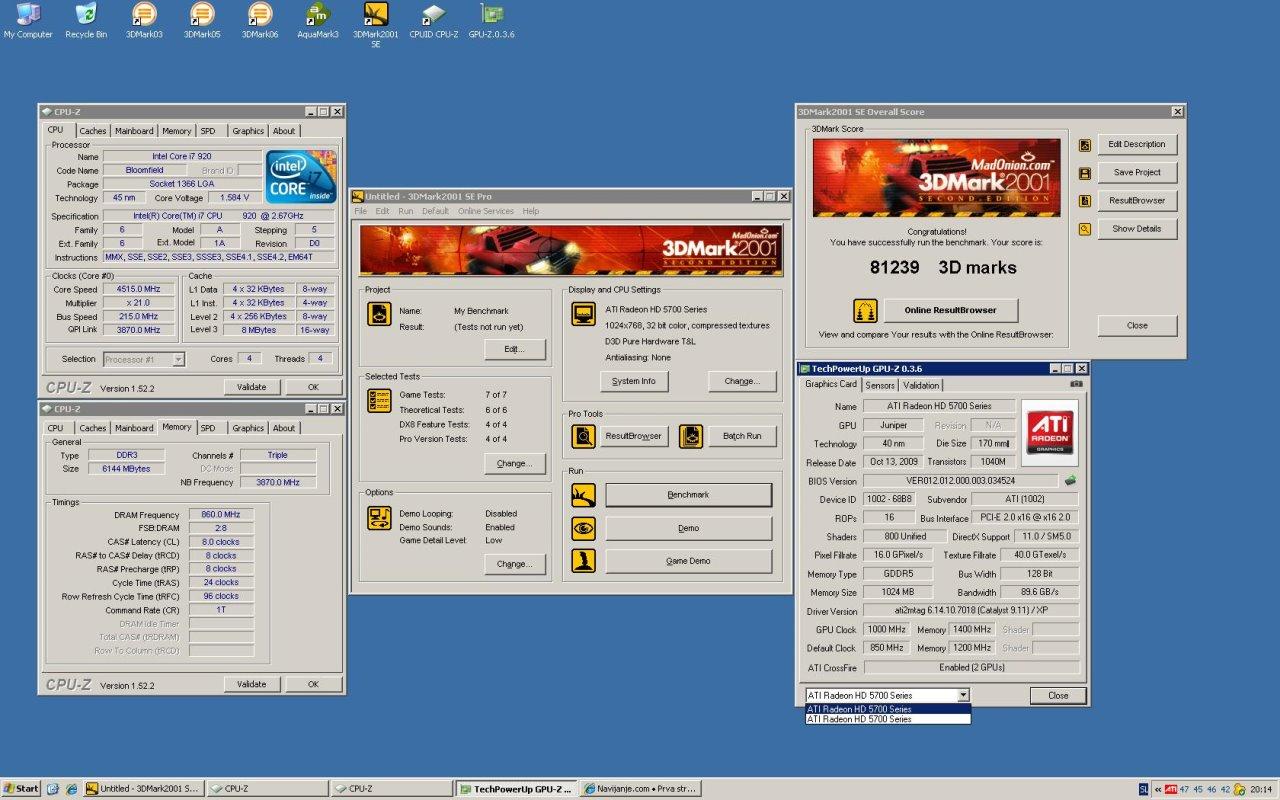Click the BIOS Version field VER012.012.000.003.034524
Viewport: 1280px width, 800px height.
tap(960, 481)
